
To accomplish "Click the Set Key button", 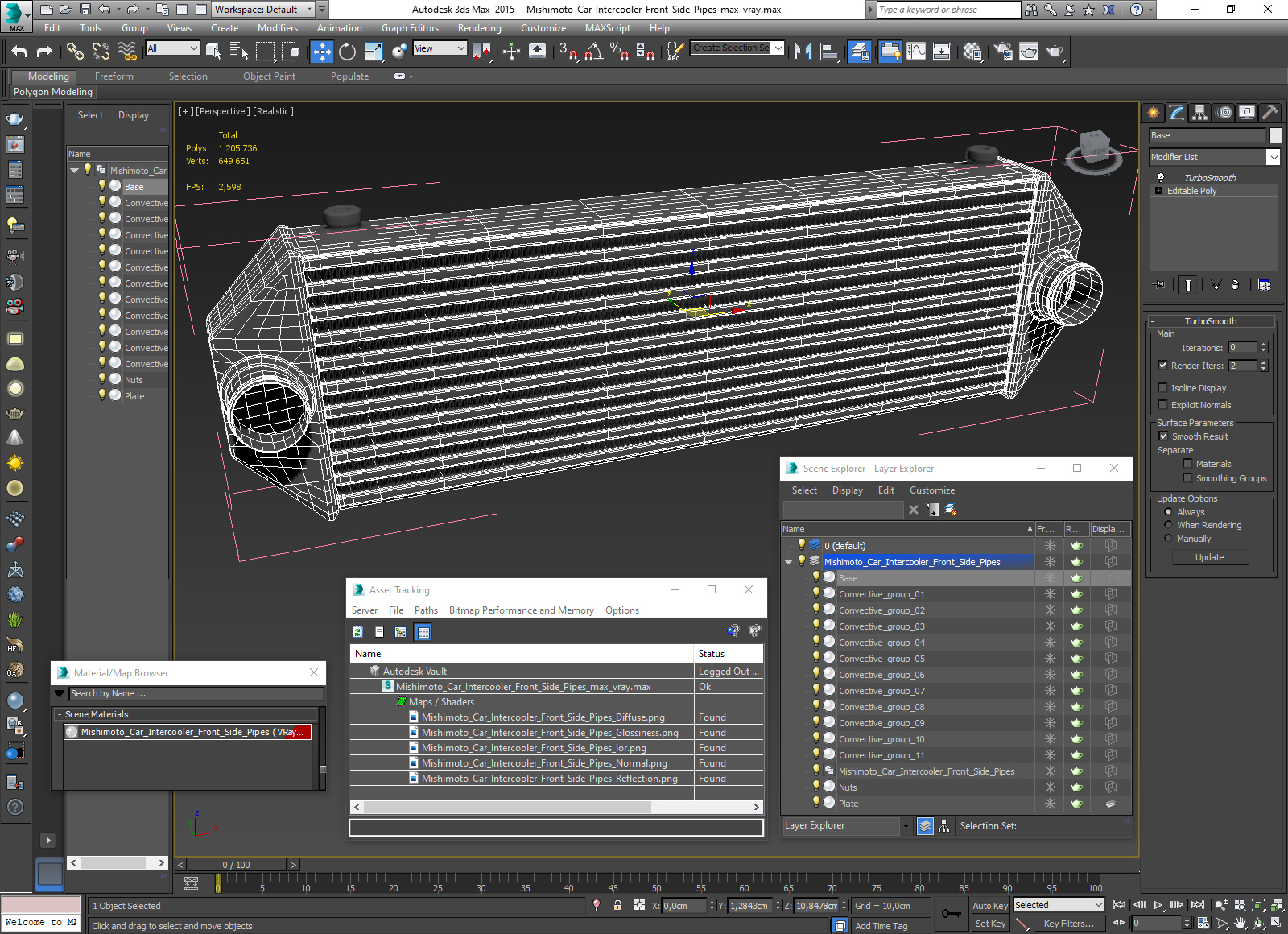I will 990,924.
